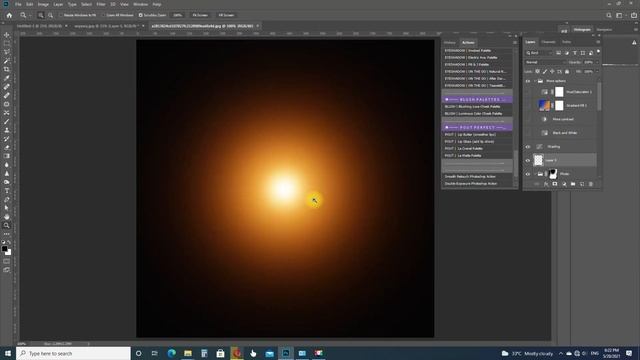Select the Brush tool
Viewport: 640px width, 360px height.
click(7, 121)
